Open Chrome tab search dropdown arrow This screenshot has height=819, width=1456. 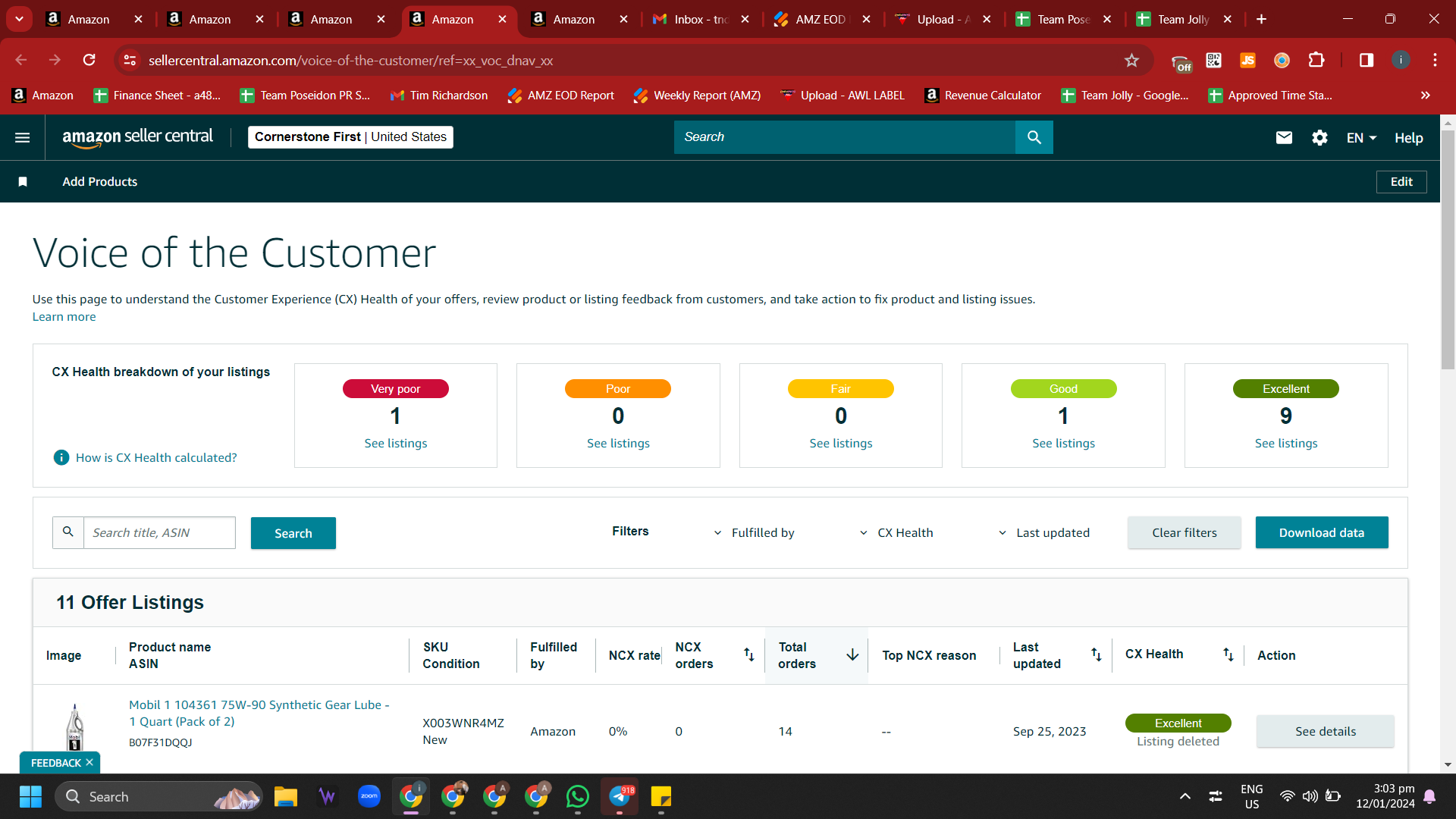(19, 19)
